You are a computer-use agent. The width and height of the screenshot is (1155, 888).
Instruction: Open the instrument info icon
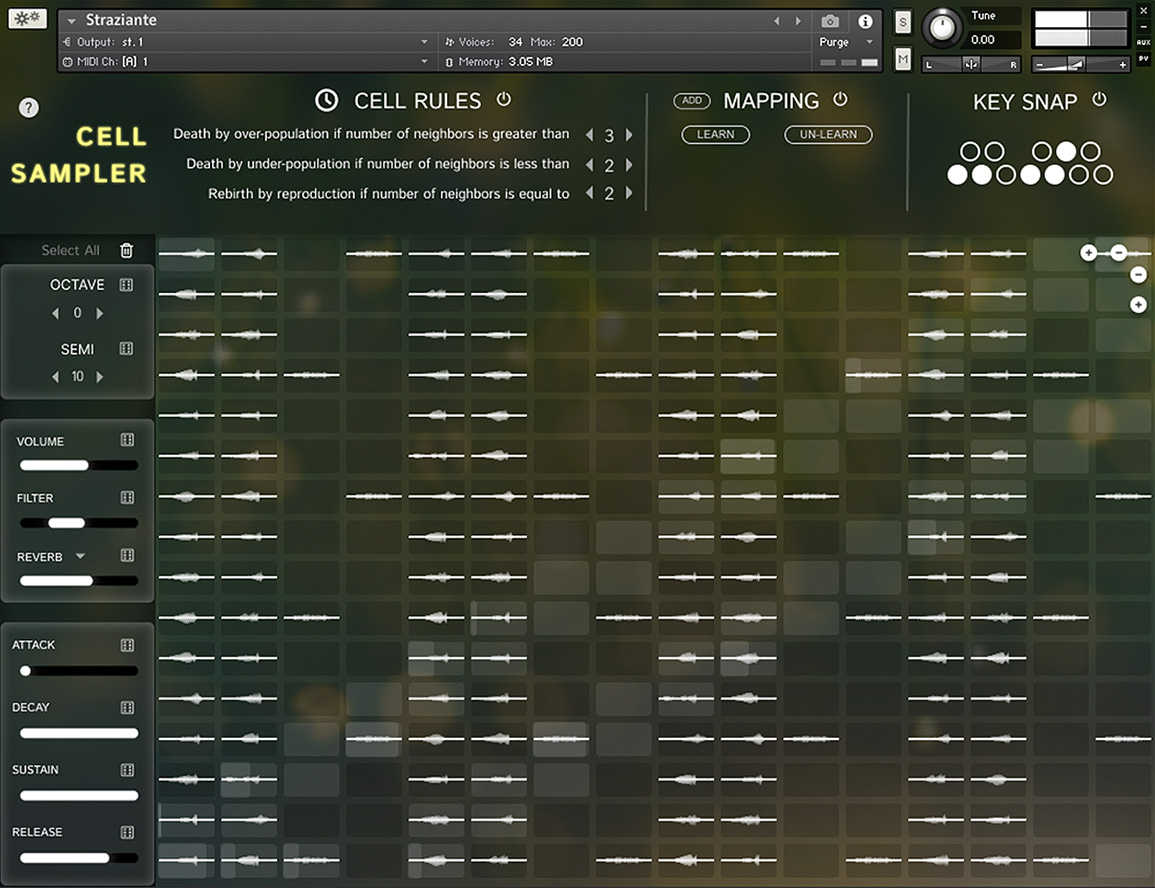[866, 21]
